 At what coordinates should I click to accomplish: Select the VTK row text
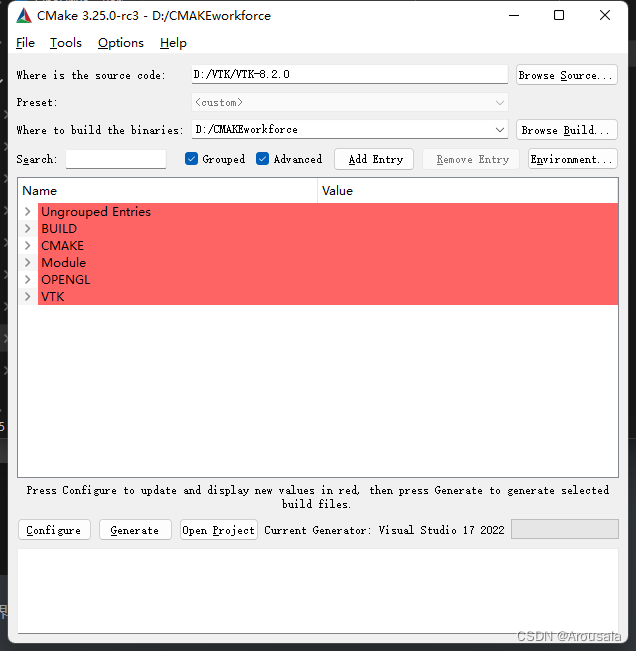coord(53,297)
